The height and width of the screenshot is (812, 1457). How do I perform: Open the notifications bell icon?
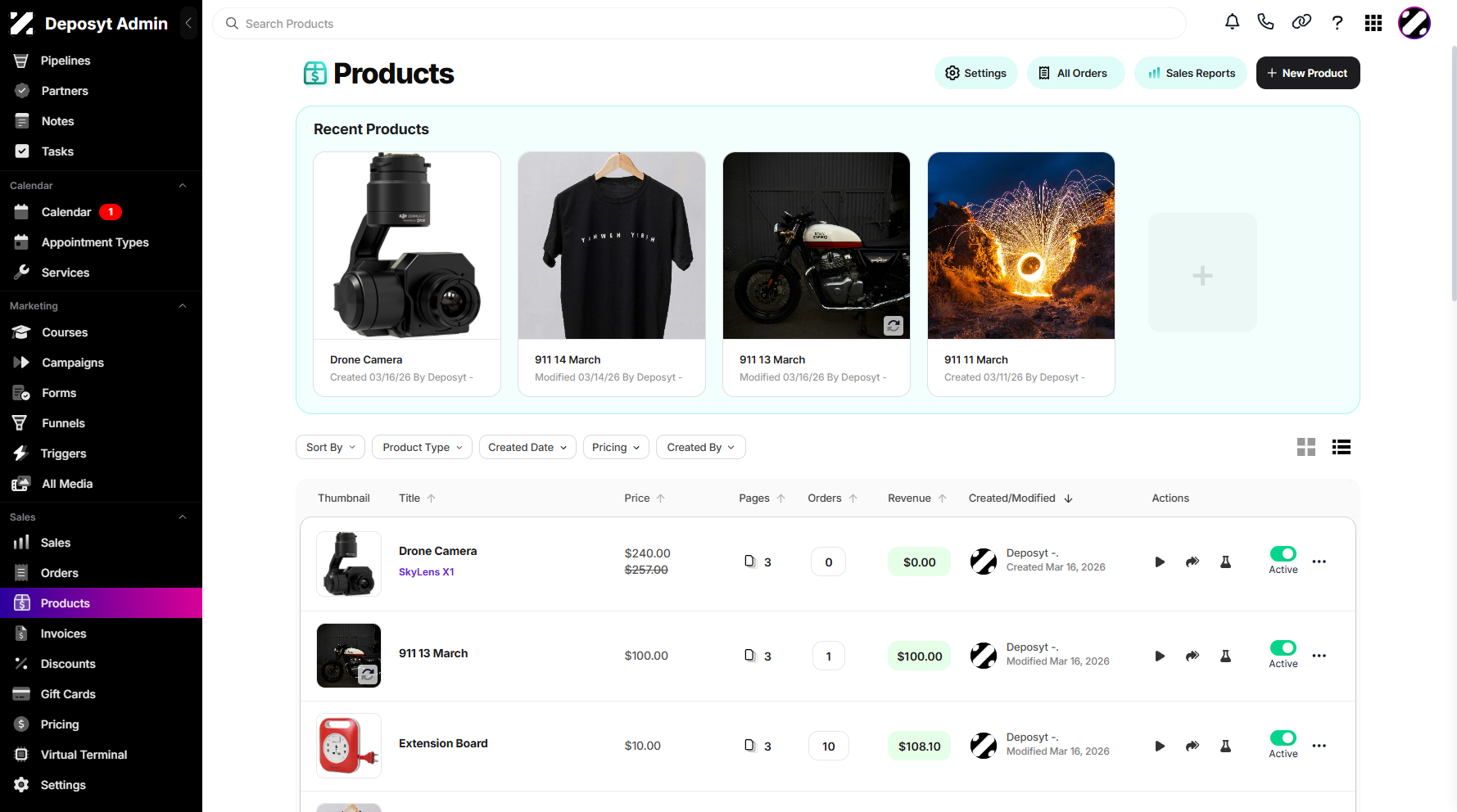tap(1232, 22)
